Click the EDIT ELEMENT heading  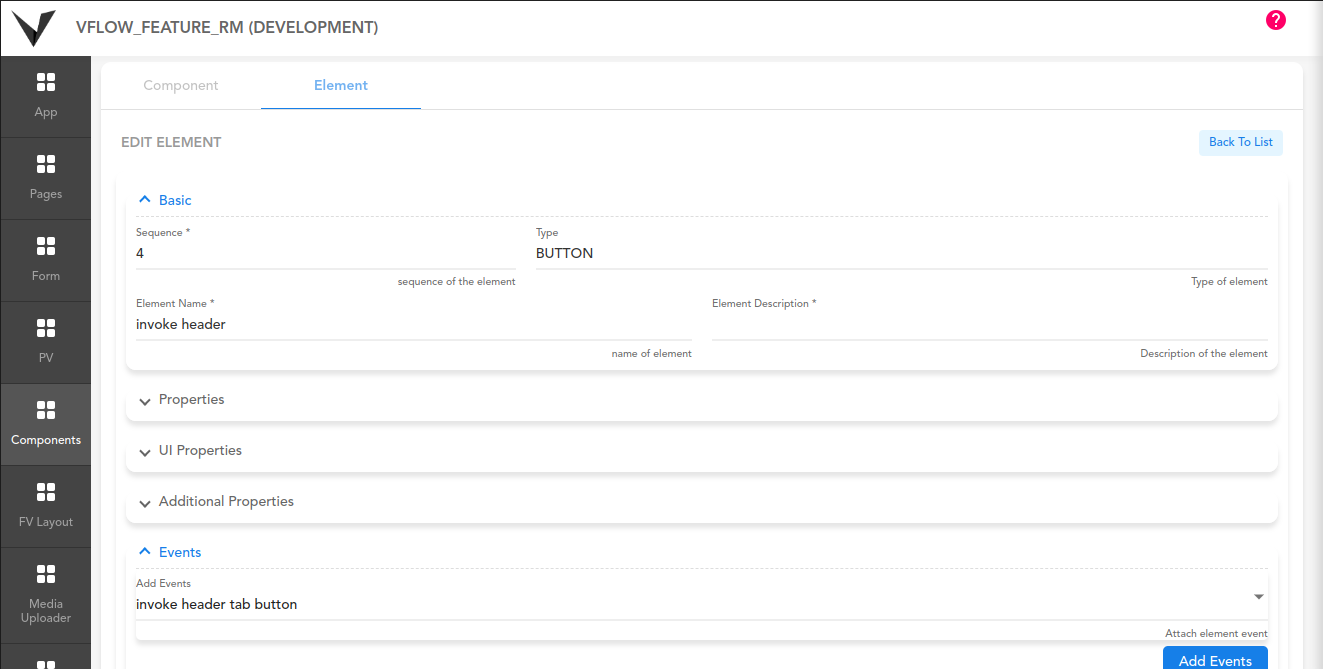pyautogui.click(x=171, y=142)
